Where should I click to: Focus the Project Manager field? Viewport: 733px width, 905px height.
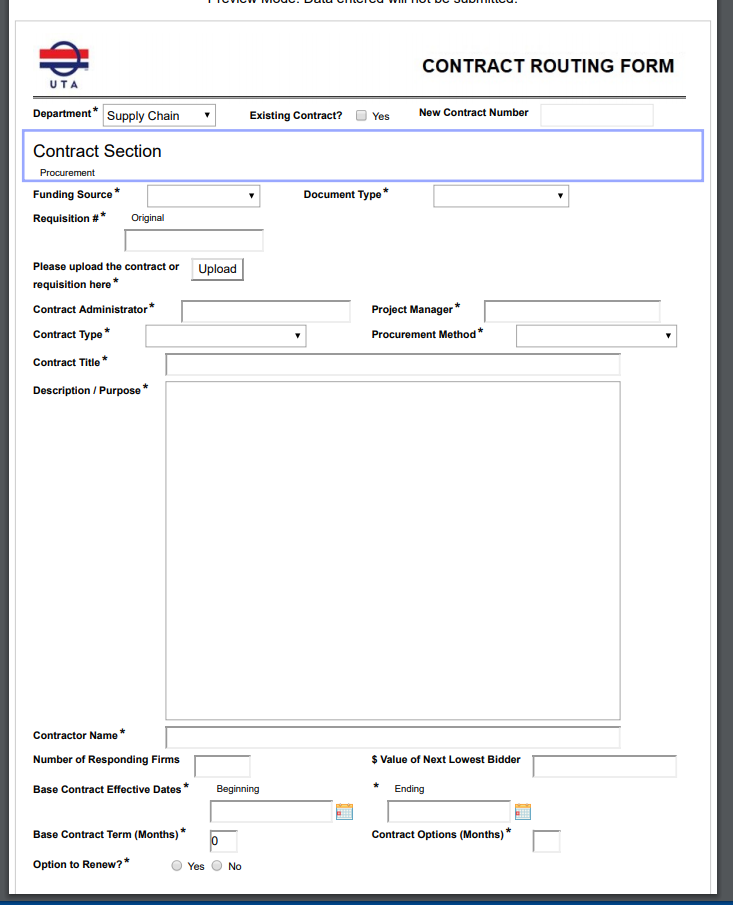pyautogui.click(x=573, y=311)
